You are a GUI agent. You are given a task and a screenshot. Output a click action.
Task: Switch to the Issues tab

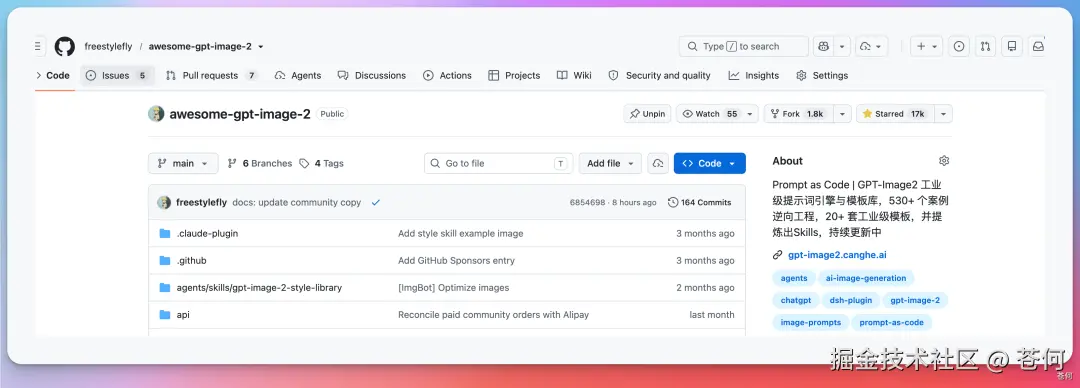117,76
